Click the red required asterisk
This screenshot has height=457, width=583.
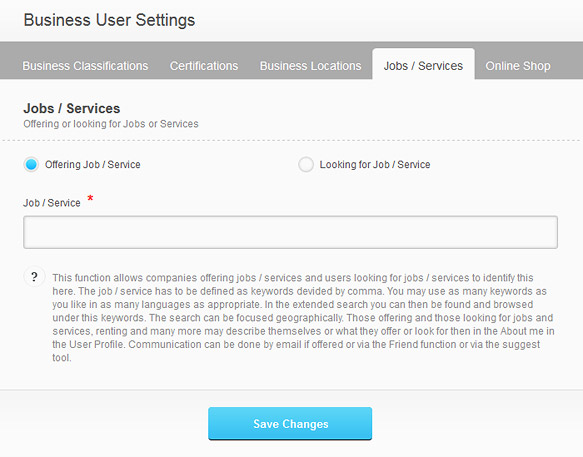pos(90,198)
